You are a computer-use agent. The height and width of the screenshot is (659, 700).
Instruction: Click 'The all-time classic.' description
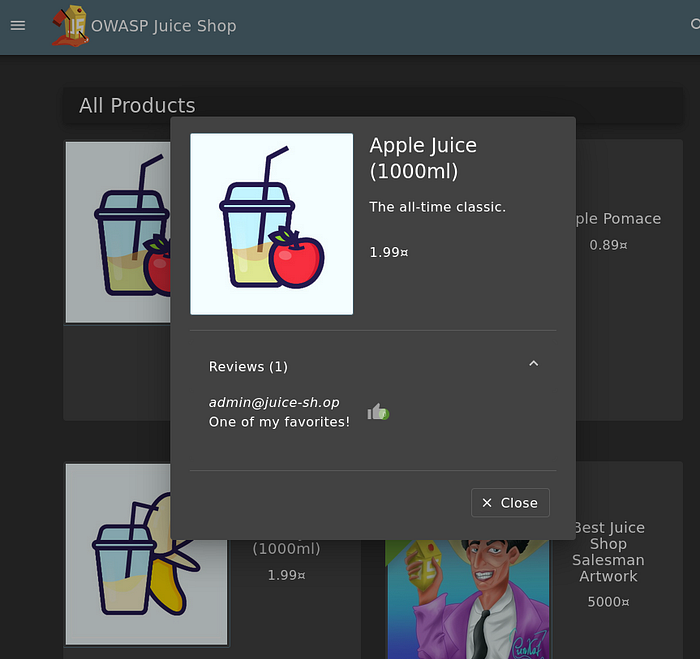pos(437,207)
